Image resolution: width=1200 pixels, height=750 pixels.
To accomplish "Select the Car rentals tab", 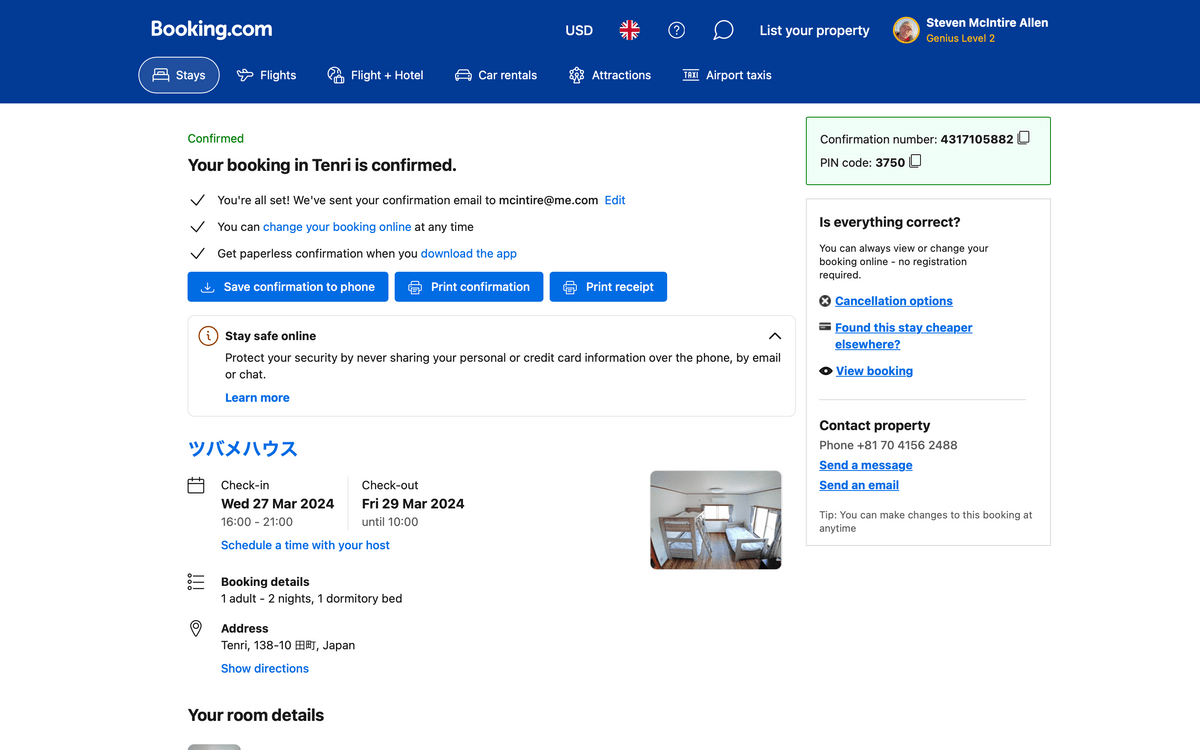I will pyautogui.click(x=495, y=75).
